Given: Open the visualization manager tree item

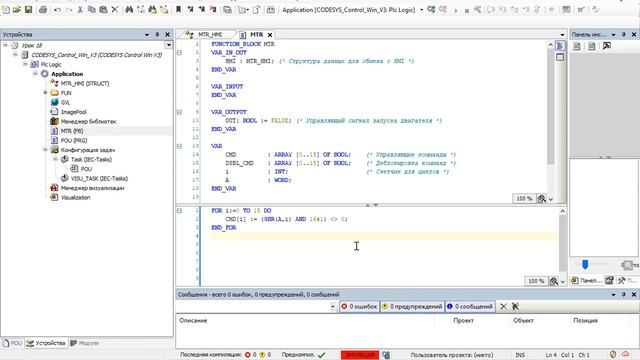Looking at the screenshot, I should (x=92, y=188).
